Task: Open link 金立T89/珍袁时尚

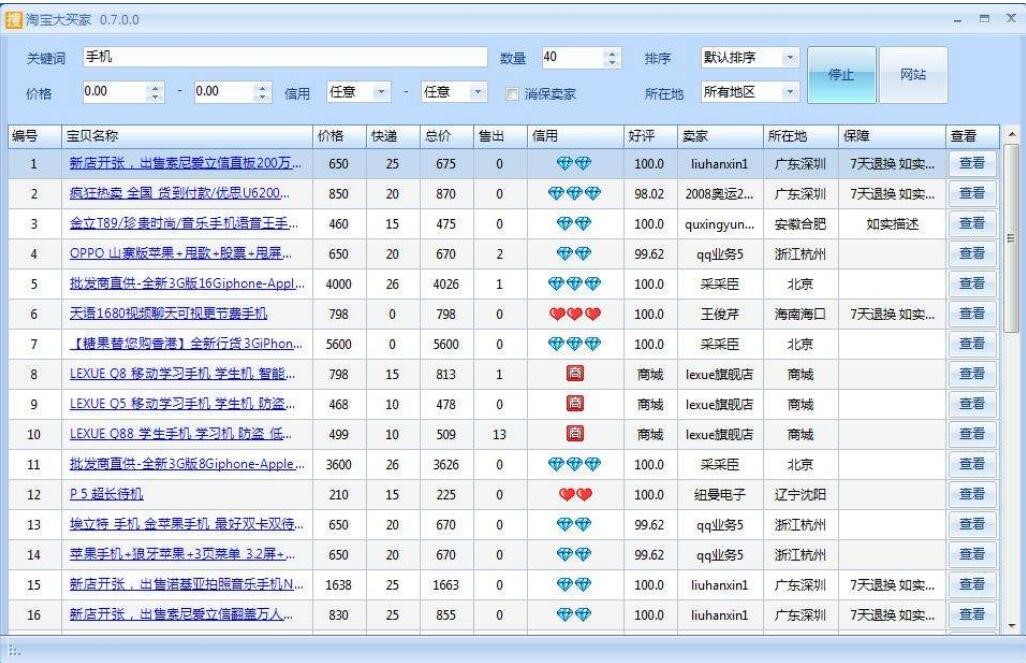Action: (x=183, y=224)
